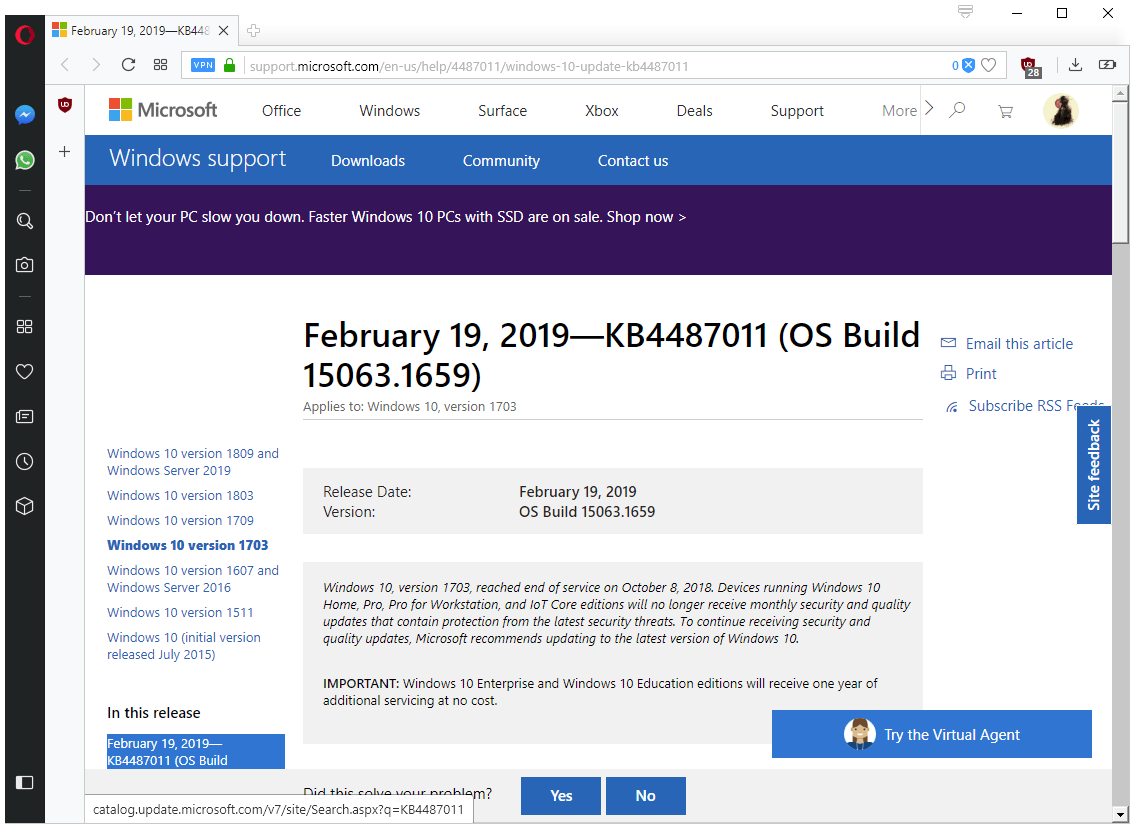The image size is (1135, 830).
Task: Take a snapshot with the camera icon
Action: pos(25,265)
